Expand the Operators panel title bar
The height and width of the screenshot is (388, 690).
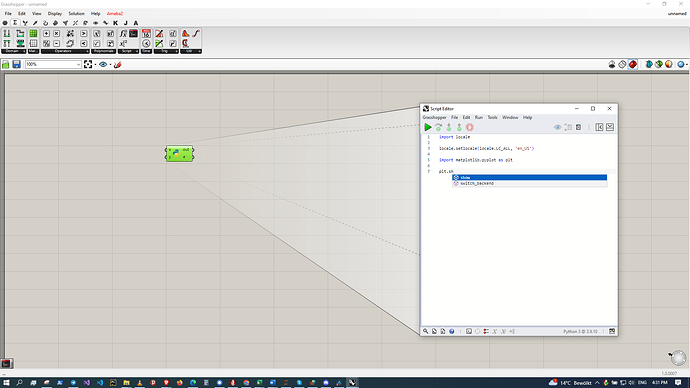[x=65, y=51]
